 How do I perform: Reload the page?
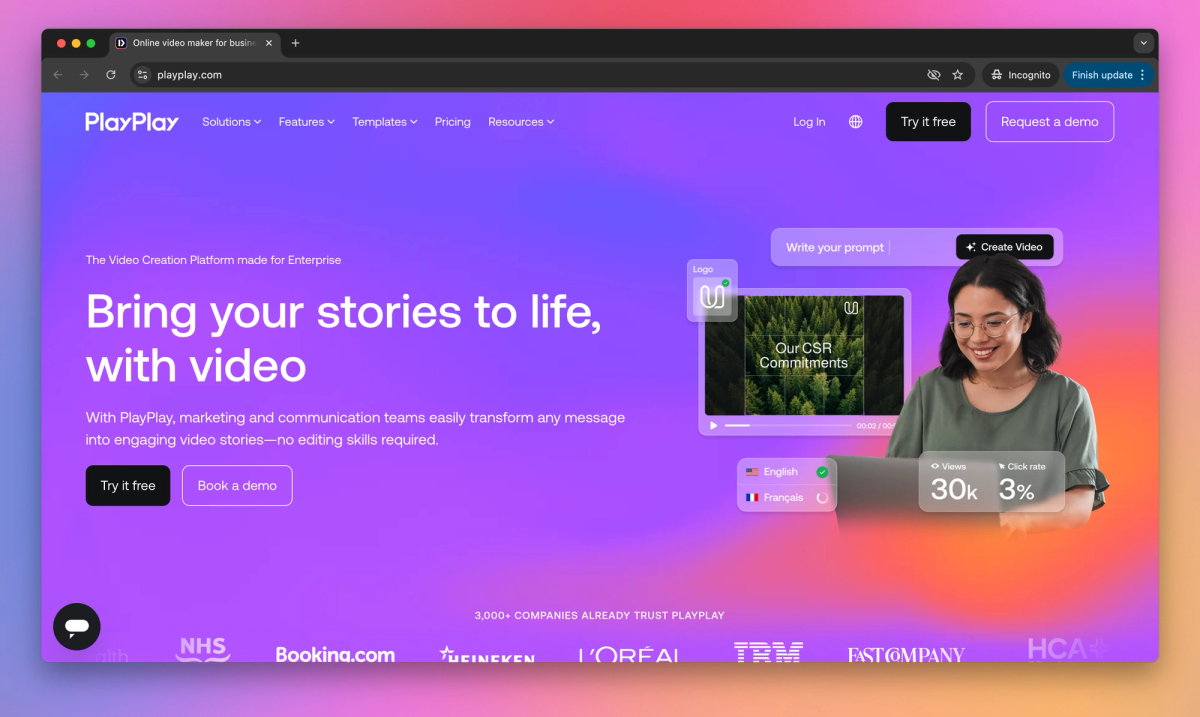coord(111,75)
